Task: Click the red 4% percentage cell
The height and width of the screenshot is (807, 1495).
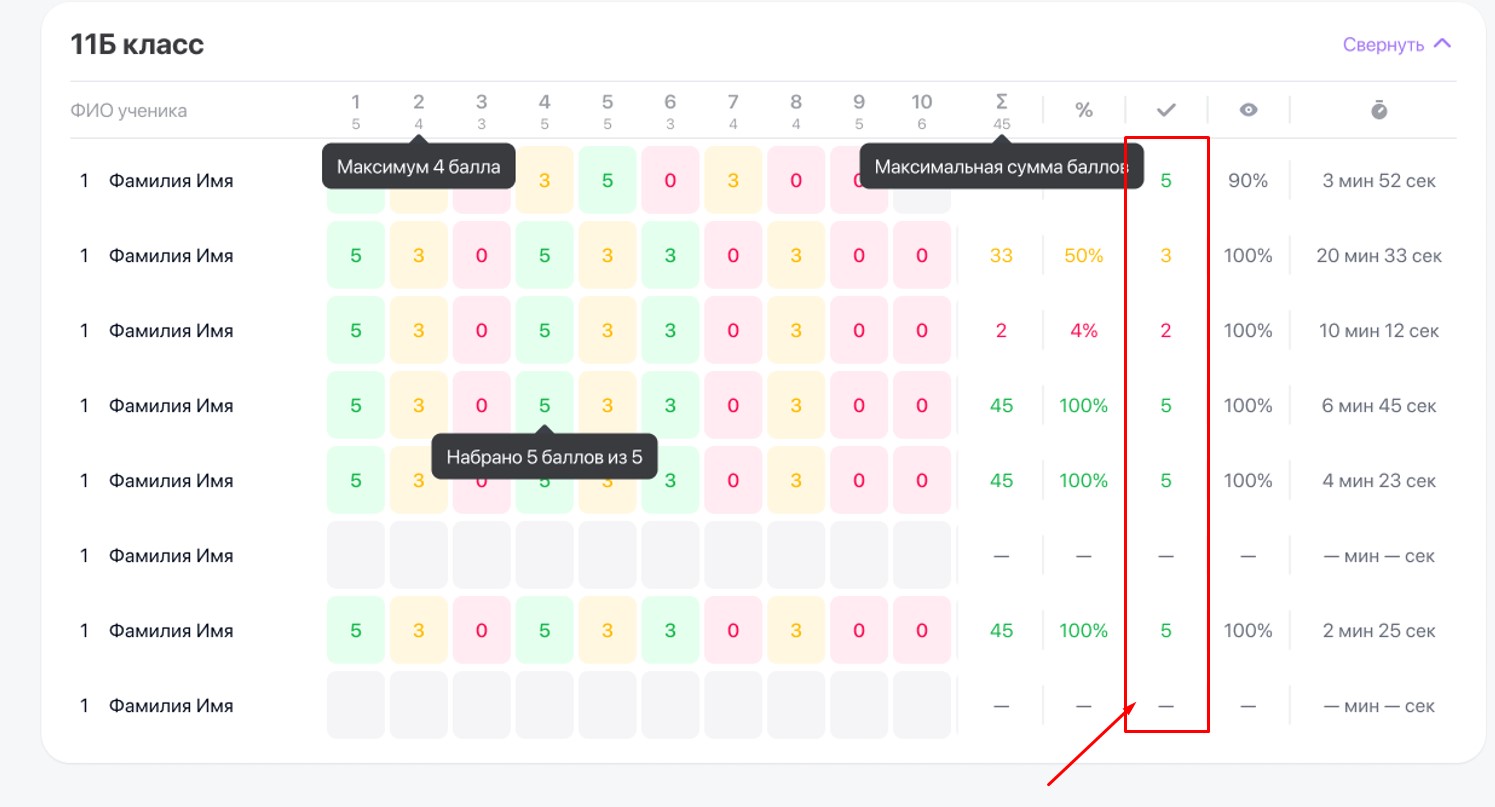Action: pyautogui.click(x=1083, y=331)
